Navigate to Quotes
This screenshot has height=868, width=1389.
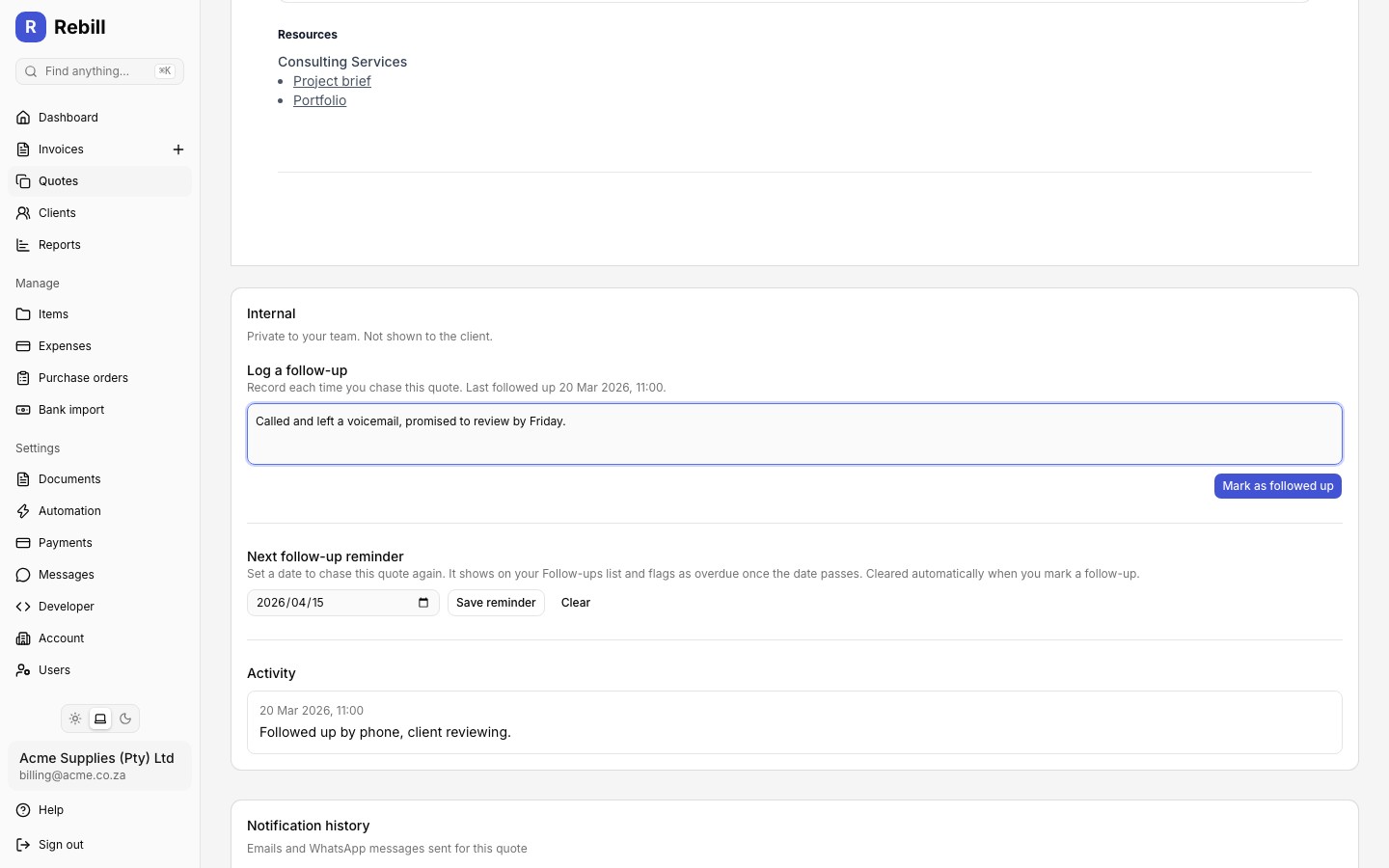click(x=99, y=181)
